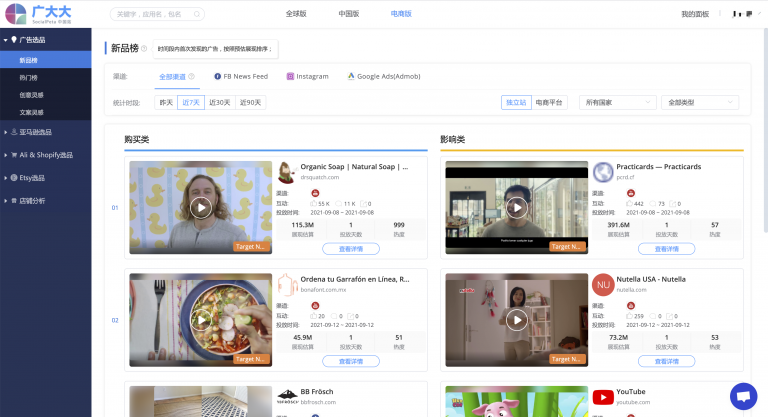Click into the keyword search field

(x=157, y=14)
